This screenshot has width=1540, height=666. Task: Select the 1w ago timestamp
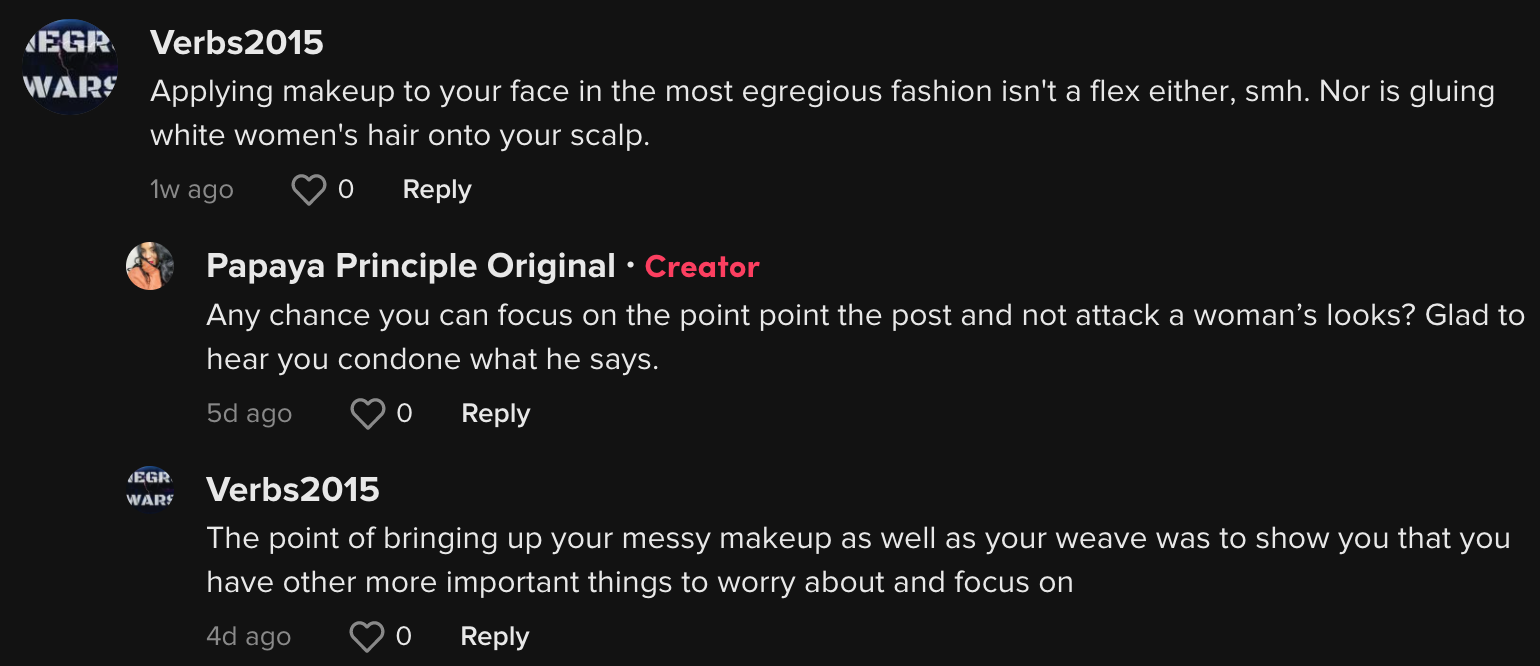point(192,190)
